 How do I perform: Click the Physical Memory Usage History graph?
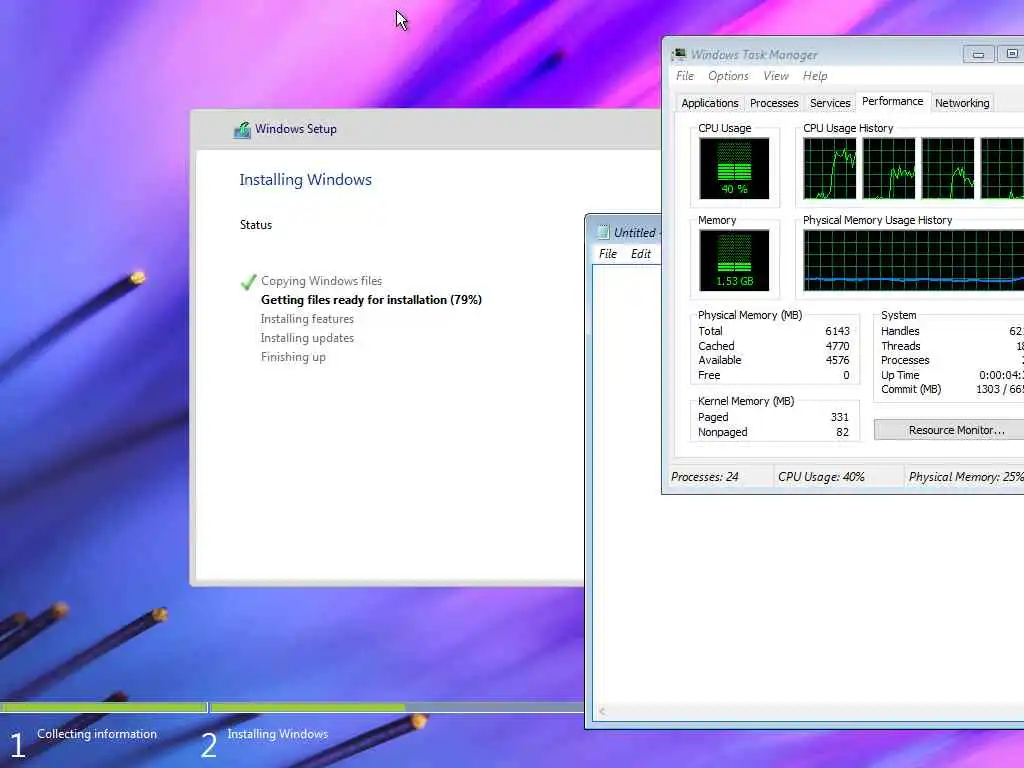tap(914, 261)
